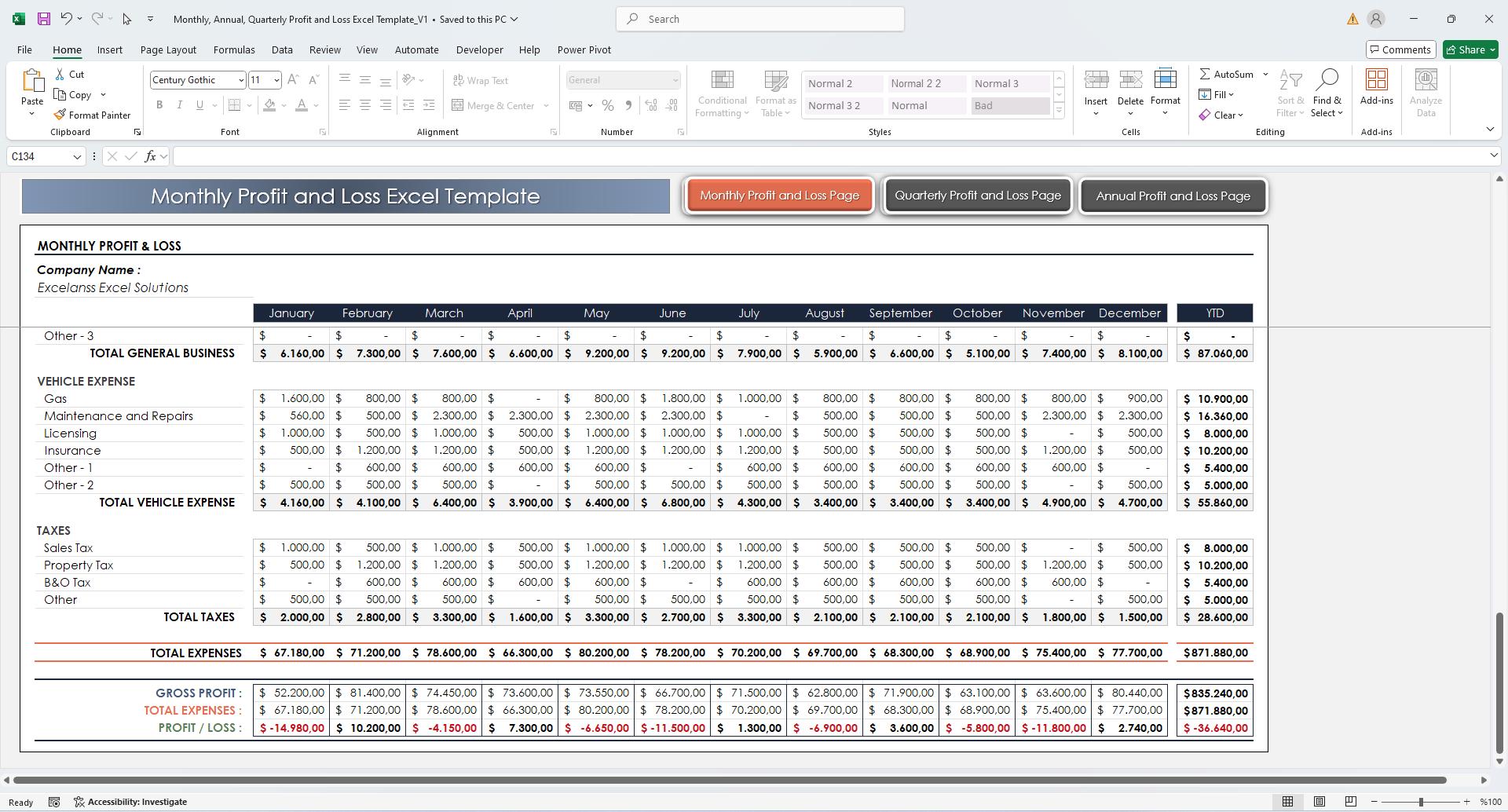1508x812 pixels.
Task: Decrease font size with smaller A icon
Action: tap(313, 79)
